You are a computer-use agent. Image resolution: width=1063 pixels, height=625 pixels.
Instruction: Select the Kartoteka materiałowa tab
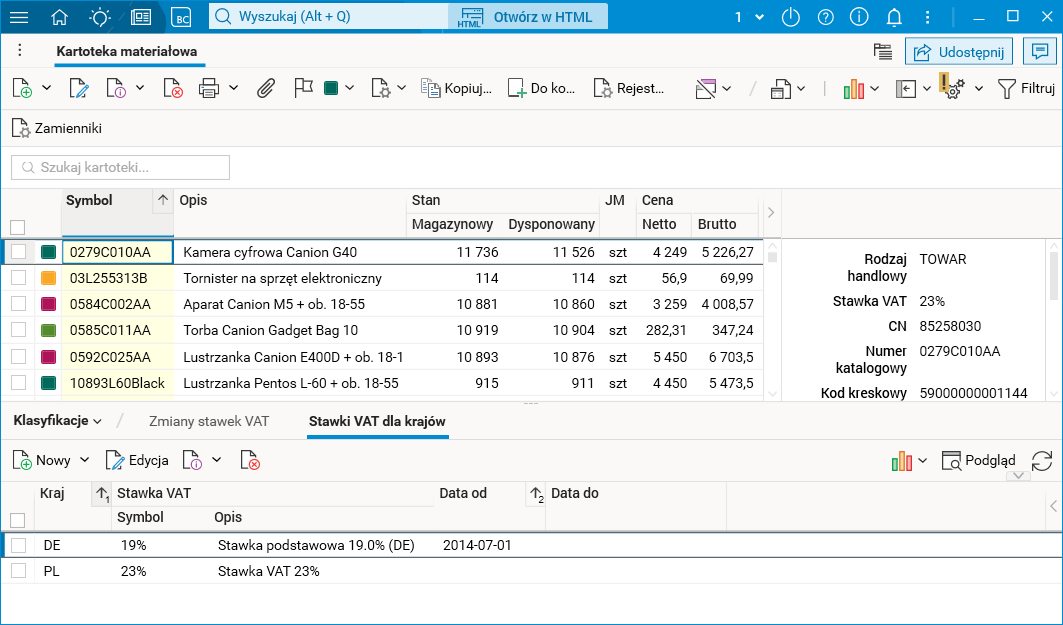tap(127, 51)
